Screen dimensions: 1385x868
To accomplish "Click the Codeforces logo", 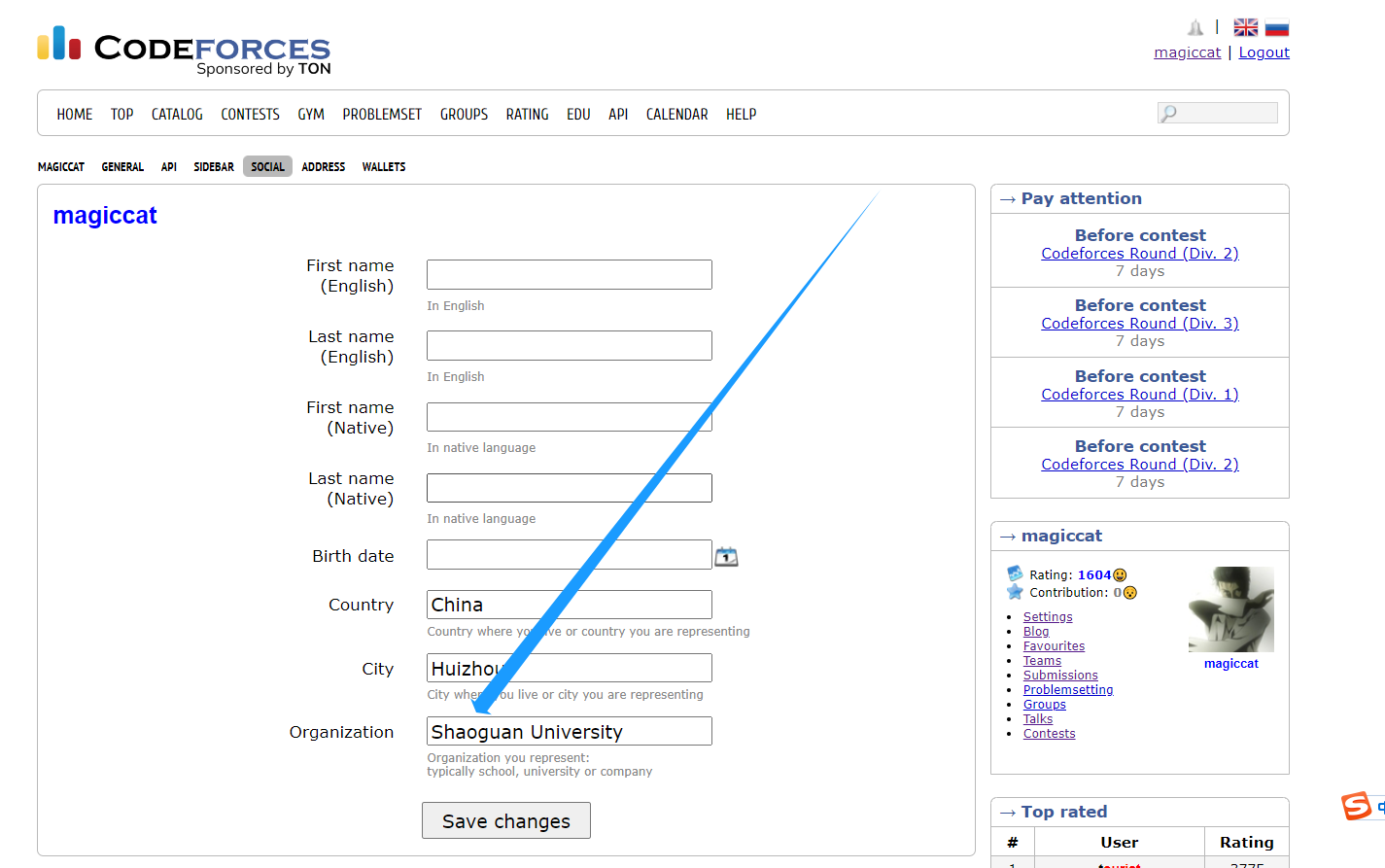I will [184, 51].
